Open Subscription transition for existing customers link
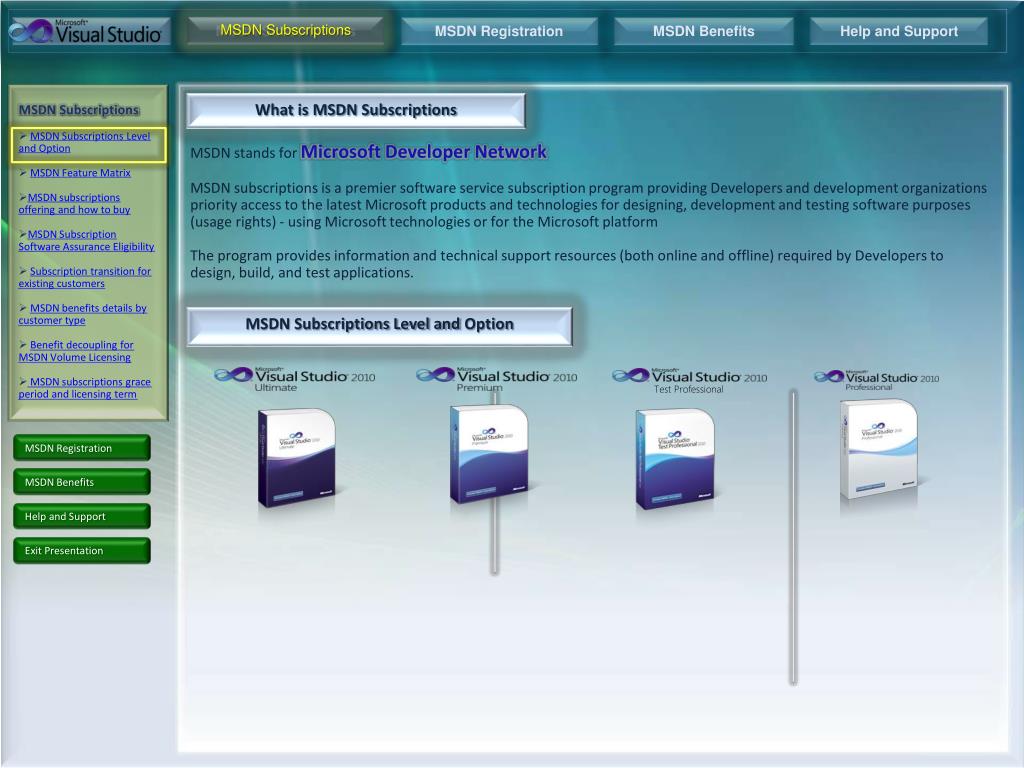 point(85,278)
